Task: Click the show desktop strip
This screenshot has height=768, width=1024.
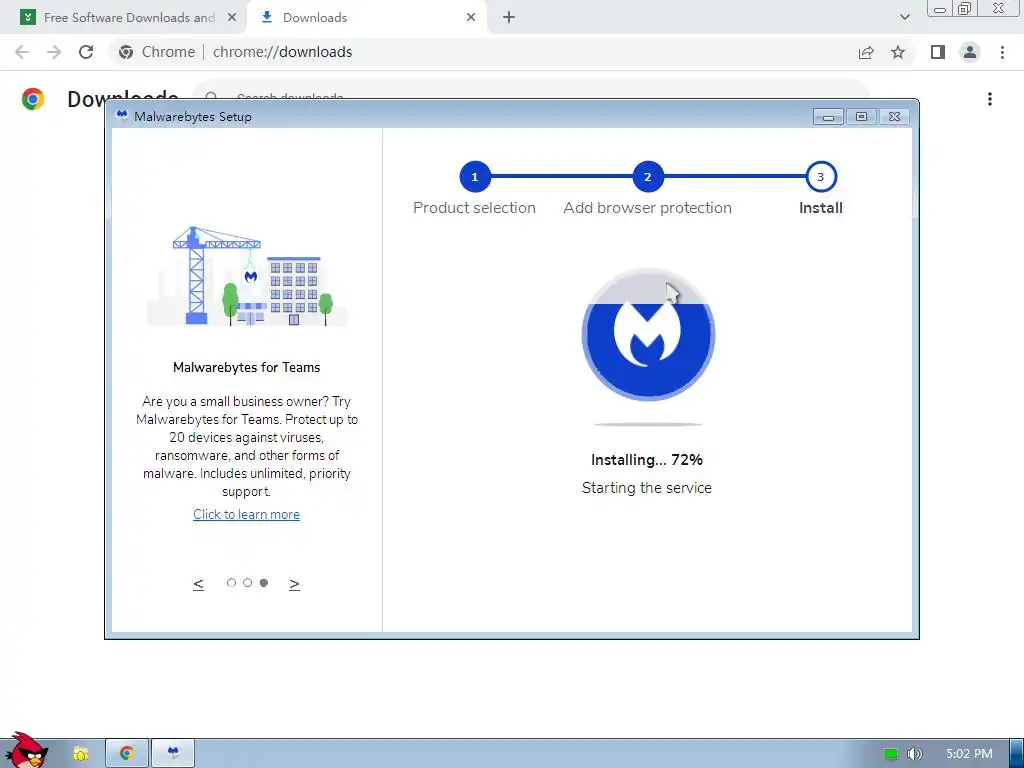Action: (x=1016, y=754)
